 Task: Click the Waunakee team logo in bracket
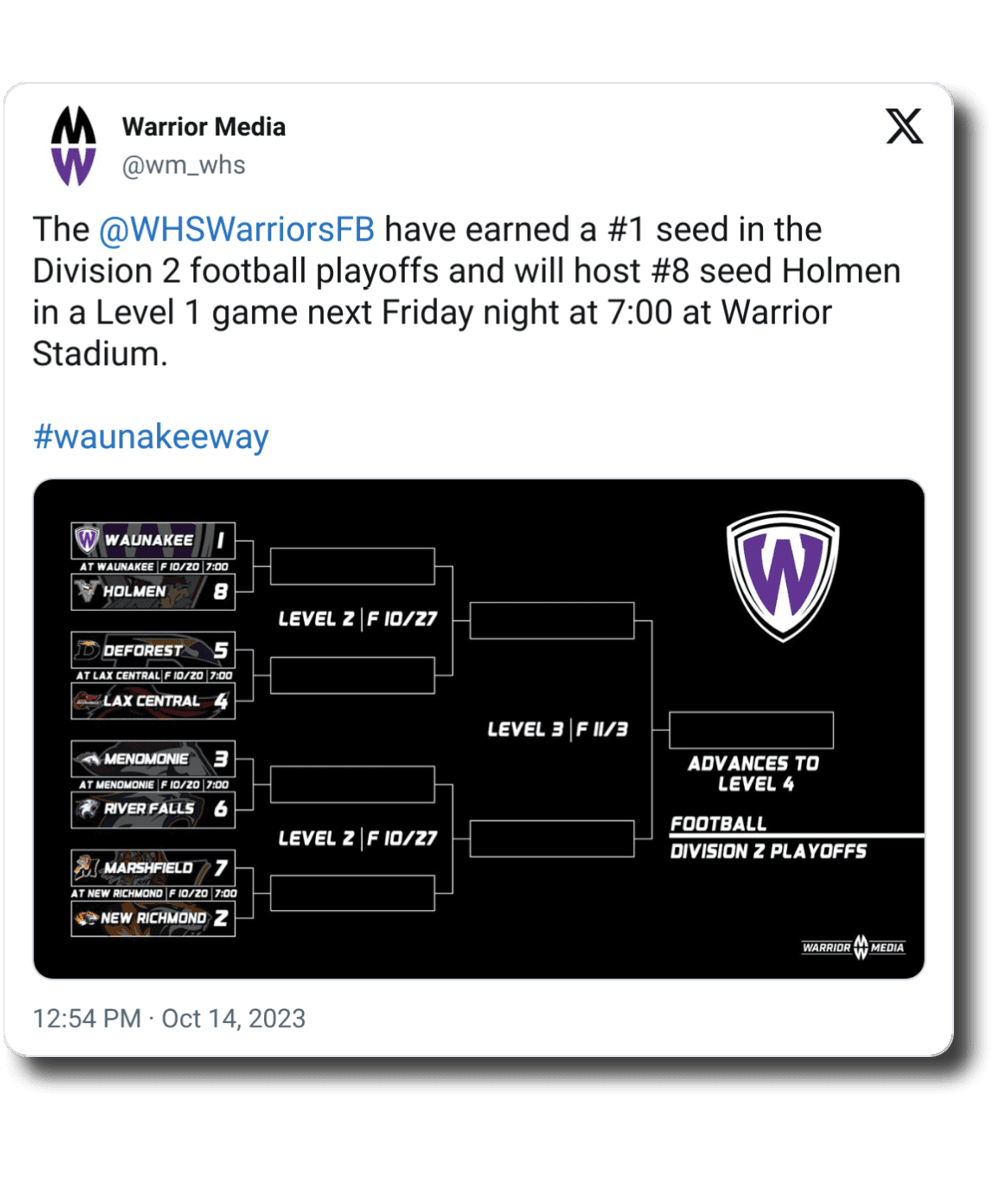[x=86, y=541]
